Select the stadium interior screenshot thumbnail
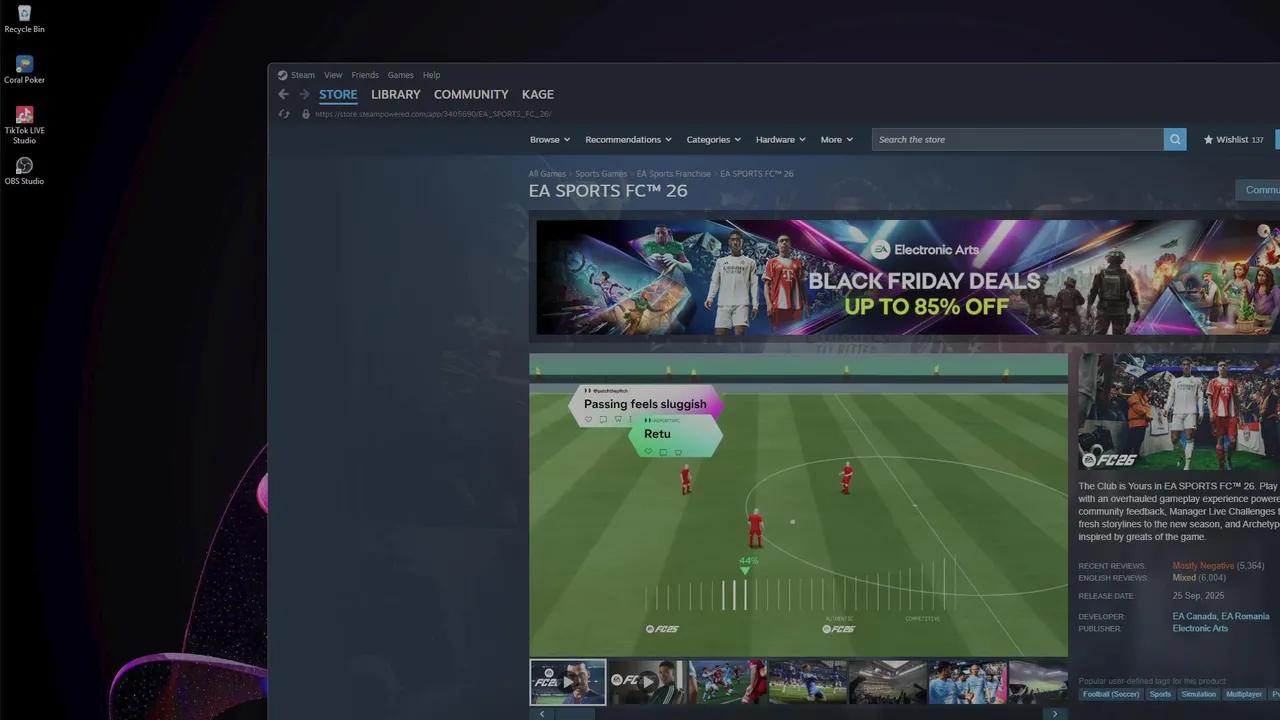Screen dimensions: 1280x720 point(888,682)
